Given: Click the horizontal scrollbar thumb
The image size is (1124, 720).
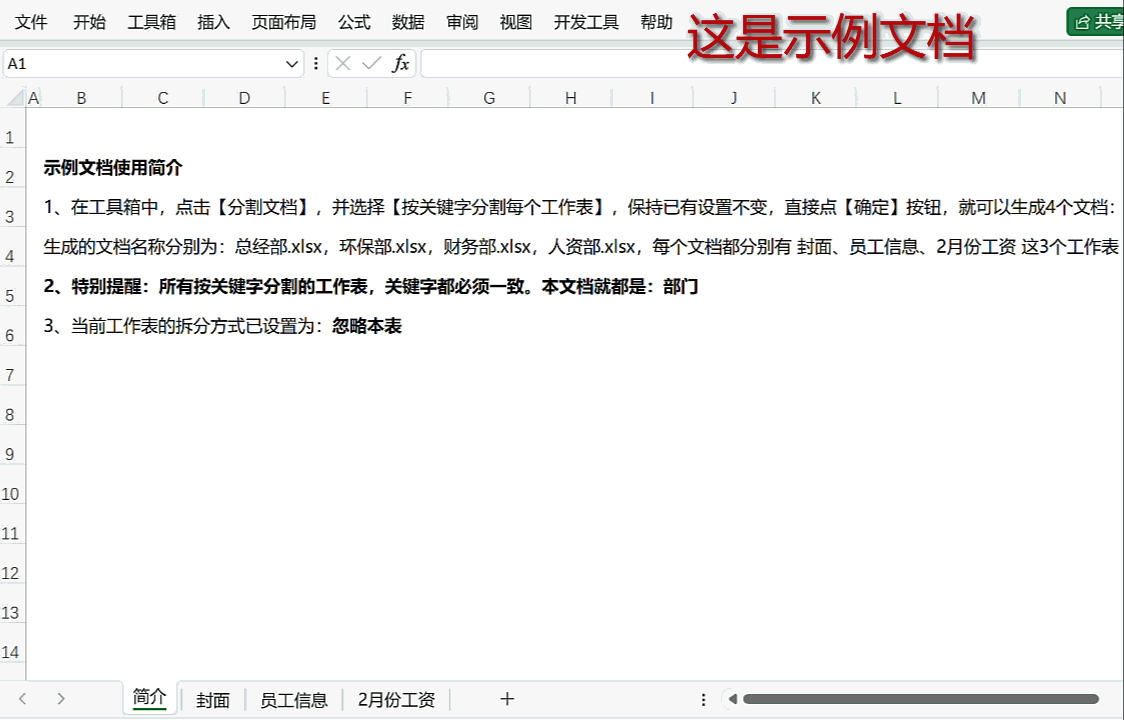Looking at the screenshot, I should tap(920, 699).
